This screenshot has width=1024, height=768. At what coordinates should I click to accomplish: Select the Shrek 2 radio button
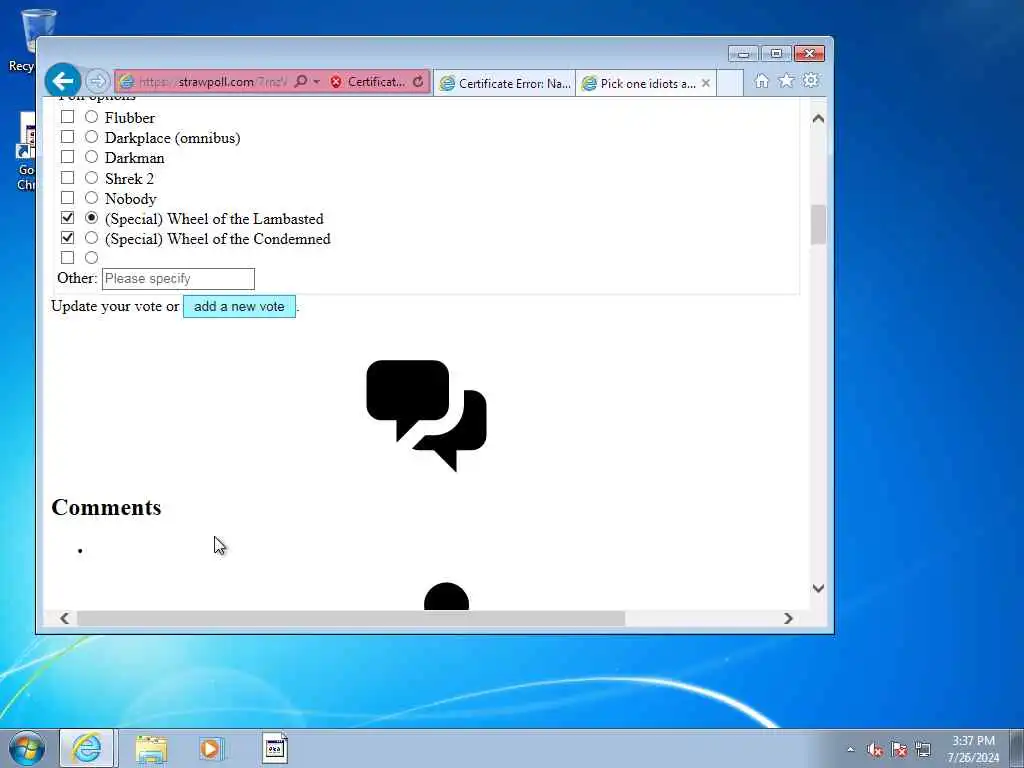point(91,178)
